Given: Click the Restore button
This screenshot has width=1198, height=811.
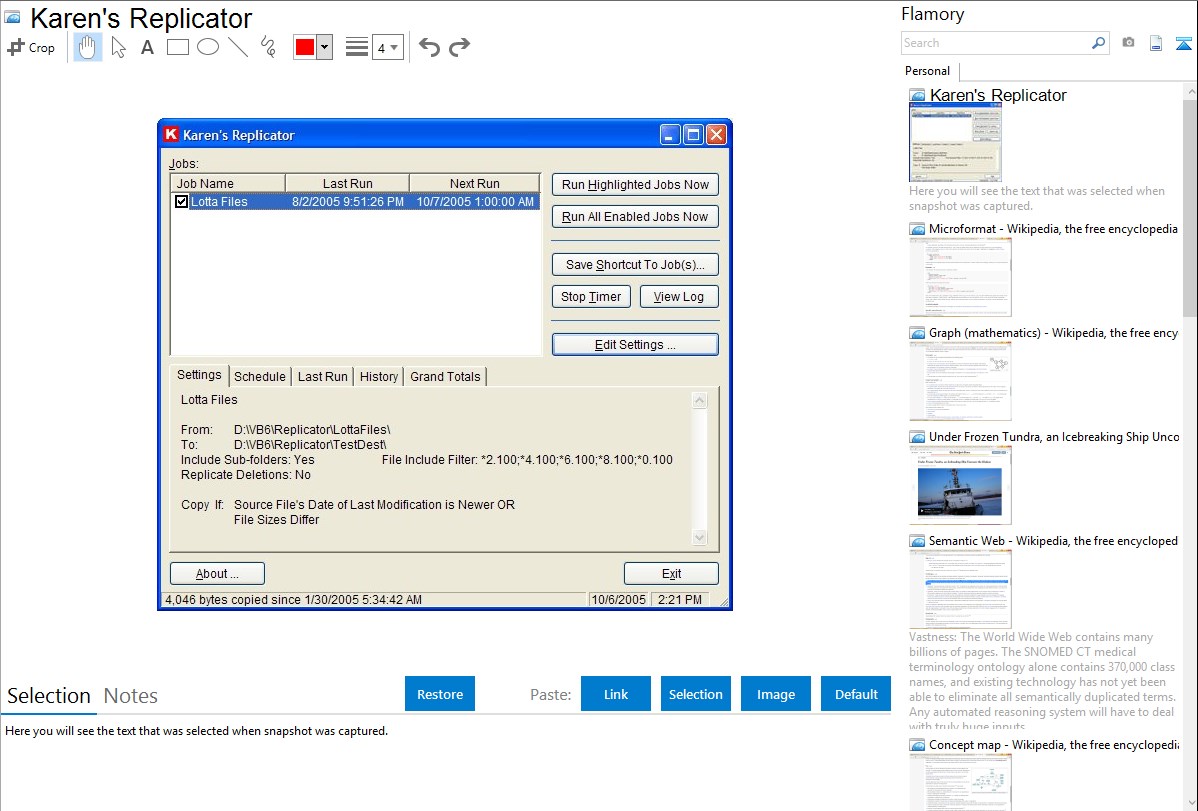Looking at the screenshot, I should (x=440, y=694).
